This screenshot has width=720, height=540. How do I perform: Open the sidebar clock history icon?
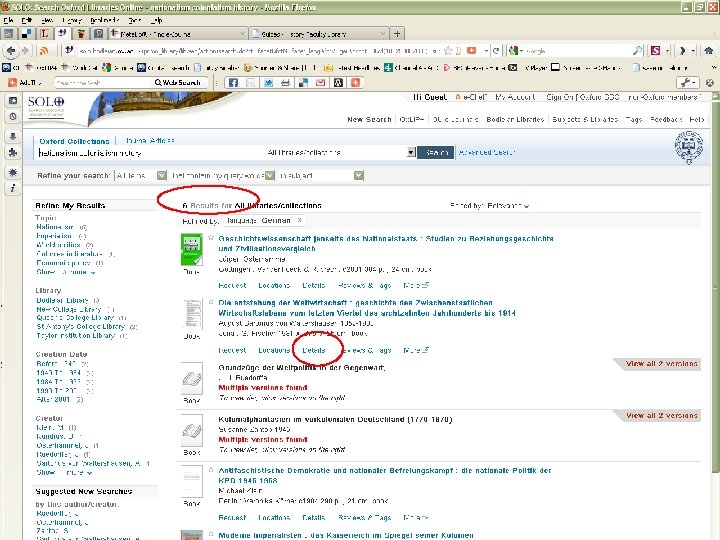13,117
